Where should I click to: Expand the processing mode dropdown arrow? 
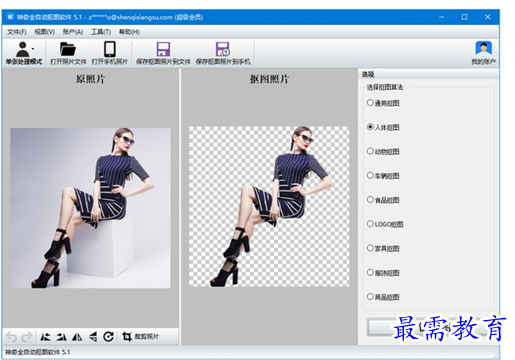point(33,49)
